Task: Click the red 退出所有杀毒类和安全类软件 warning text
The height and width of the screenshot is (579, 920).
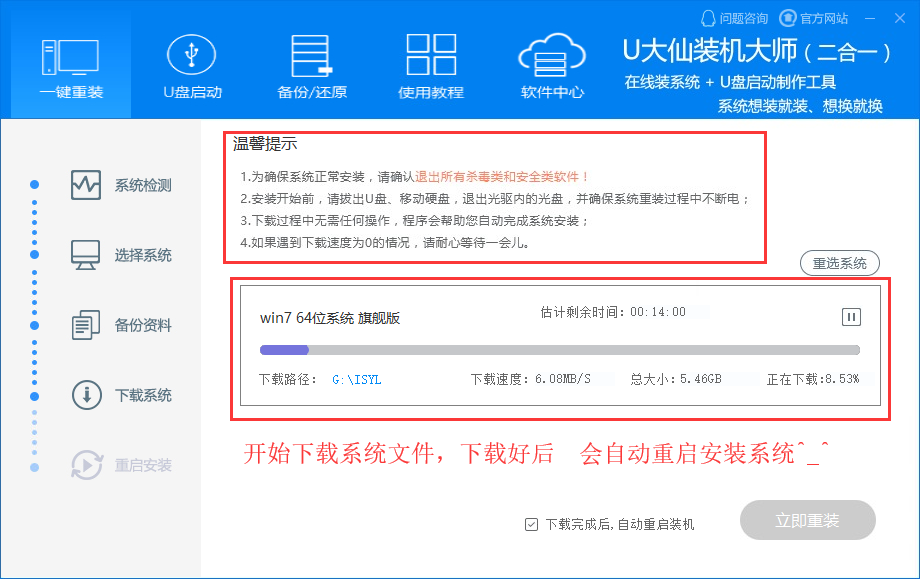Action: click(502, 177)
